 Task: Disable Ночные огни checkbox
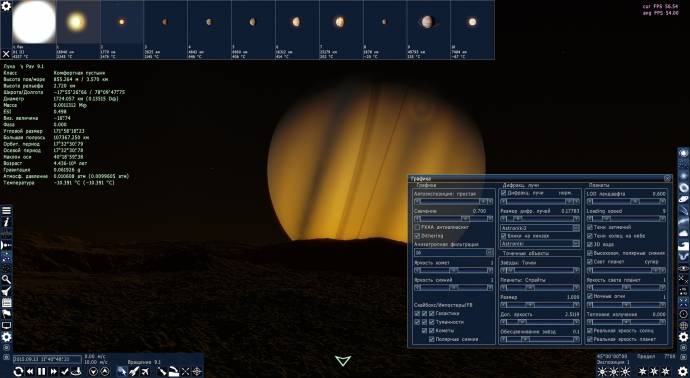[590, 296]
